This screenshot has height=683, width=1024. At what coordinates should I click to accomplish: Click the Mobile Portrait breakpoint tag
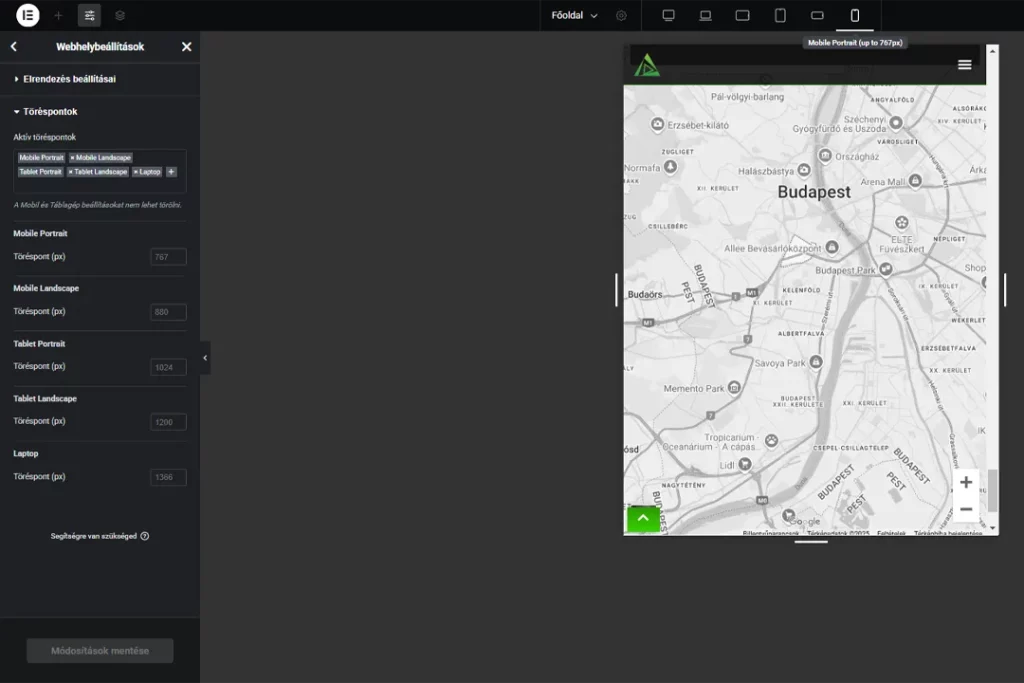[41, 157]
